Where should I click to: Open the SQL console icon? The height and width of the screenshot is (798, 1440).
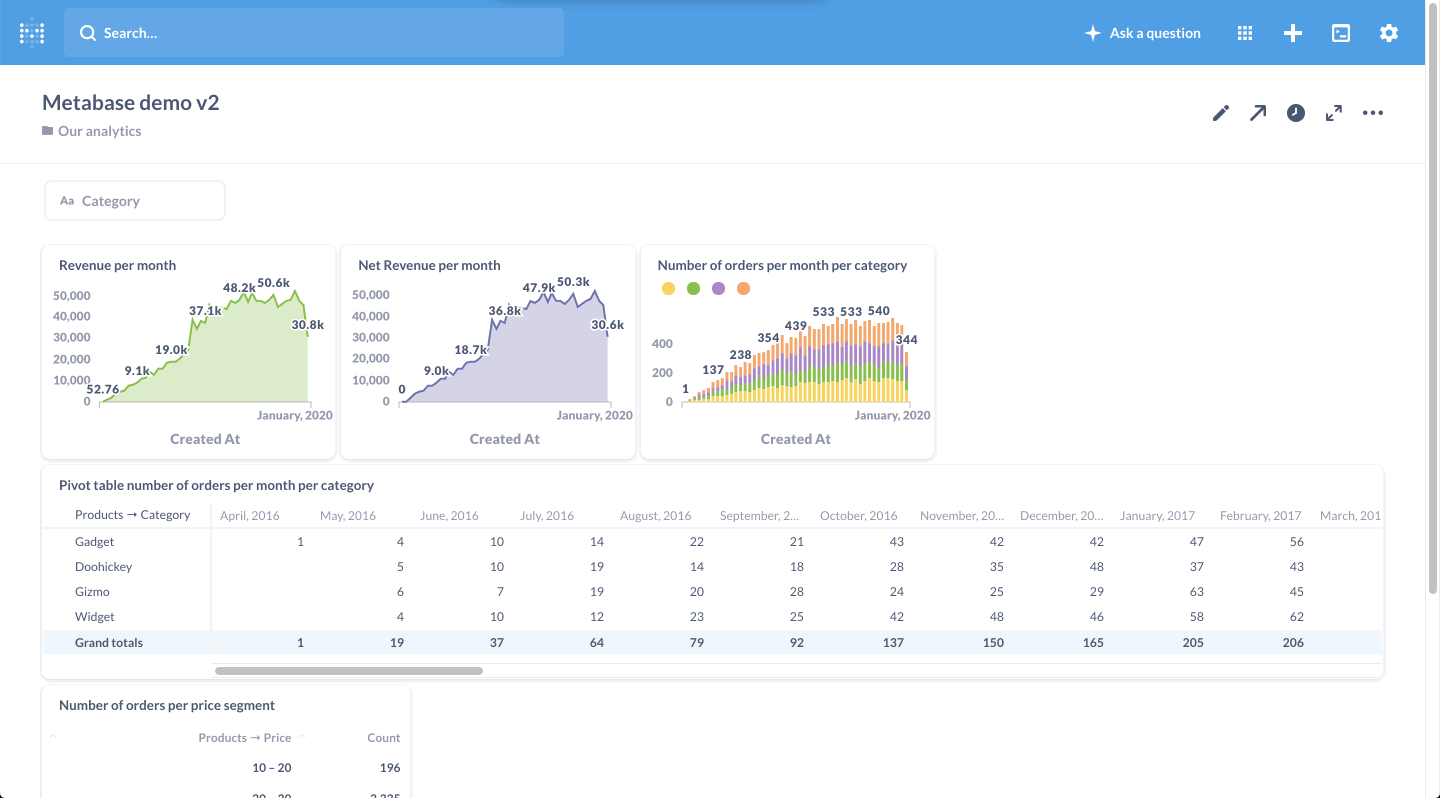pos(1341,33)
